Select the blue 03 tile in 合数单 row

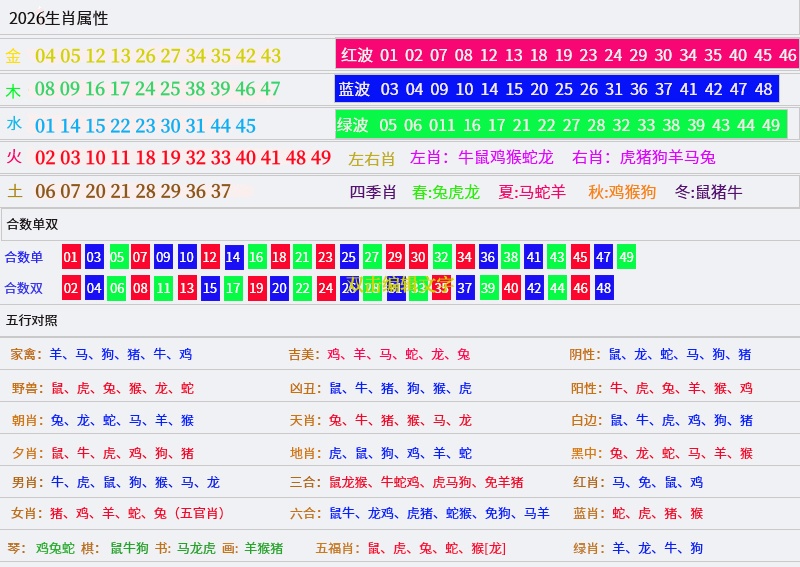tap(94, 257)
